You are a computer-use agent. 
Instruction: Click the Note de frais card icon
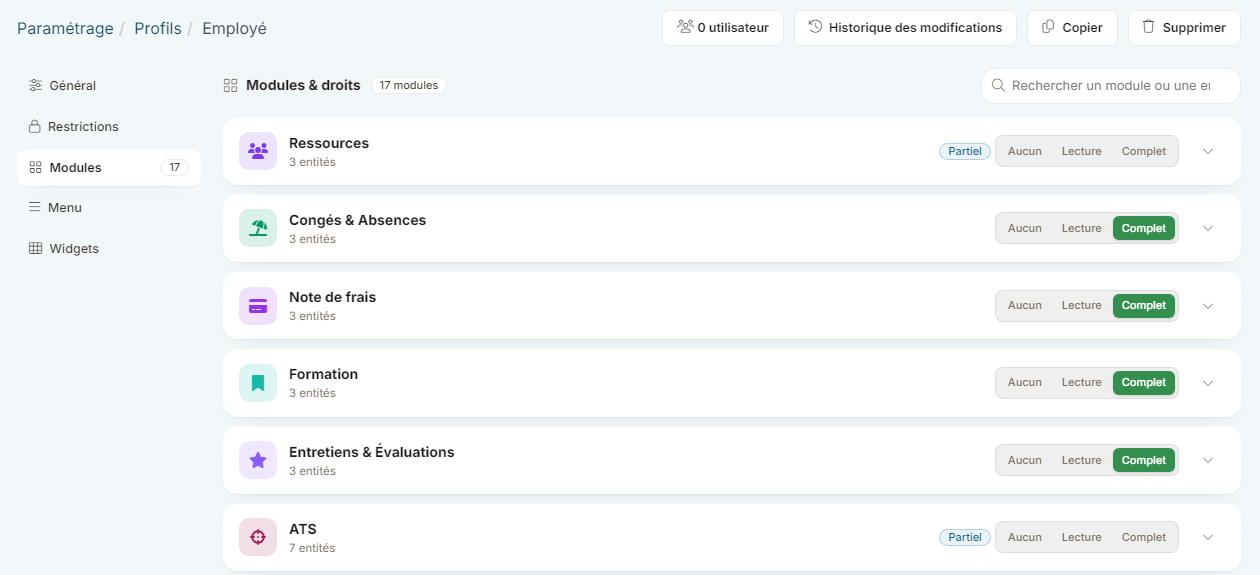tap(258, 305)
